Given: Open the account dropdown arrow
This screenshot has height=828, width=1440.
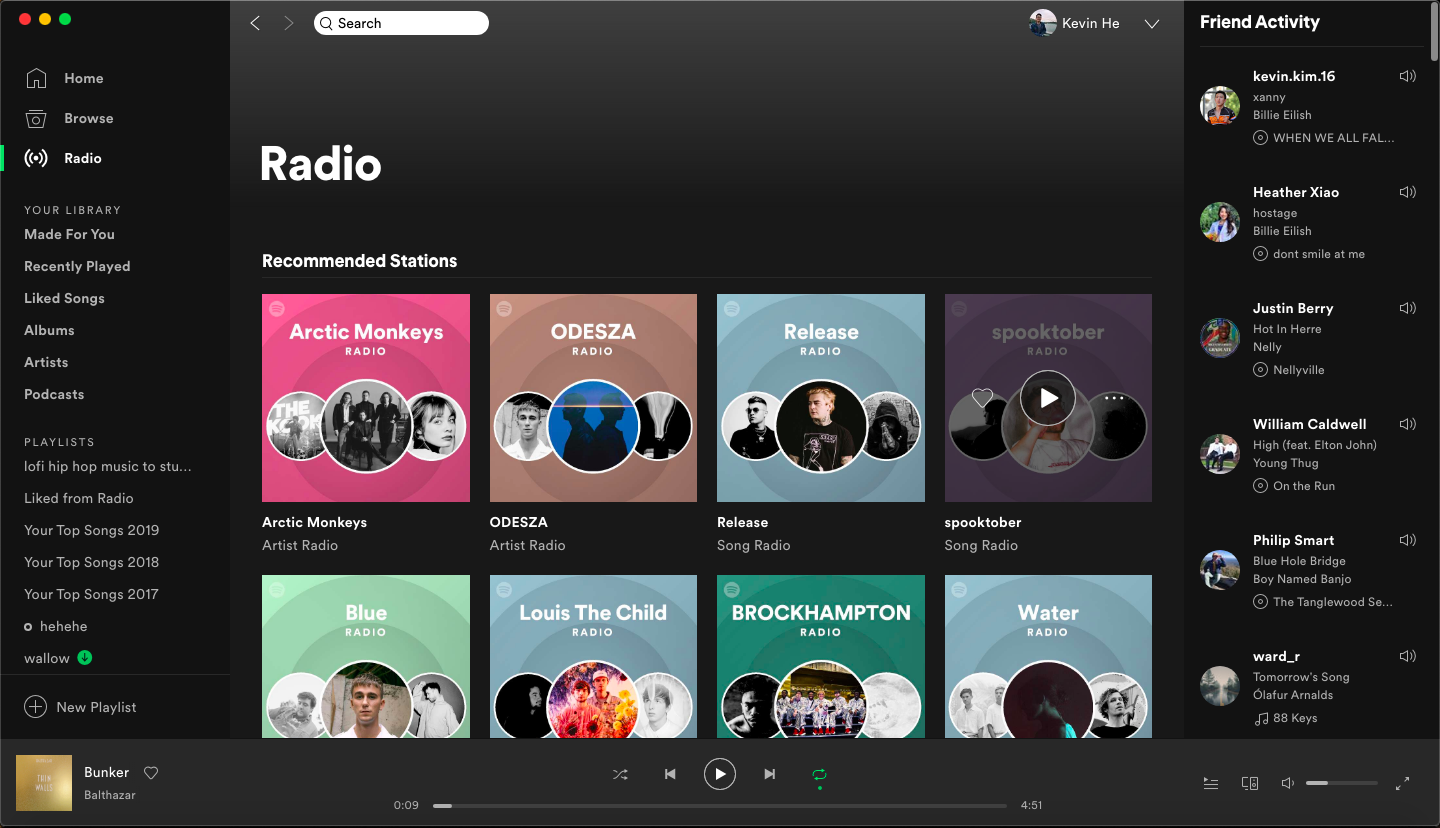Looking at the screenshot, I should click(1152, 24).
